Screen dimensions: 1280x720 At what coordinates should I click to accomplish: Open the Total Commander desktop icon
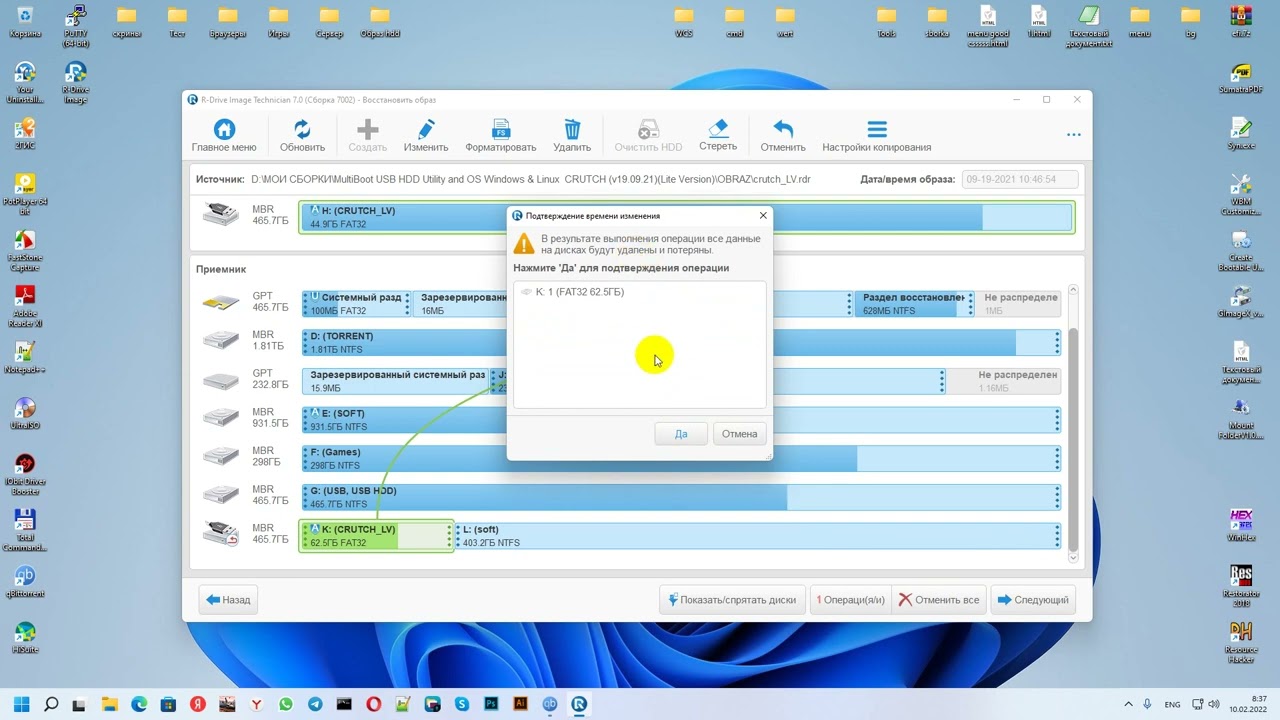coord(25,531)
